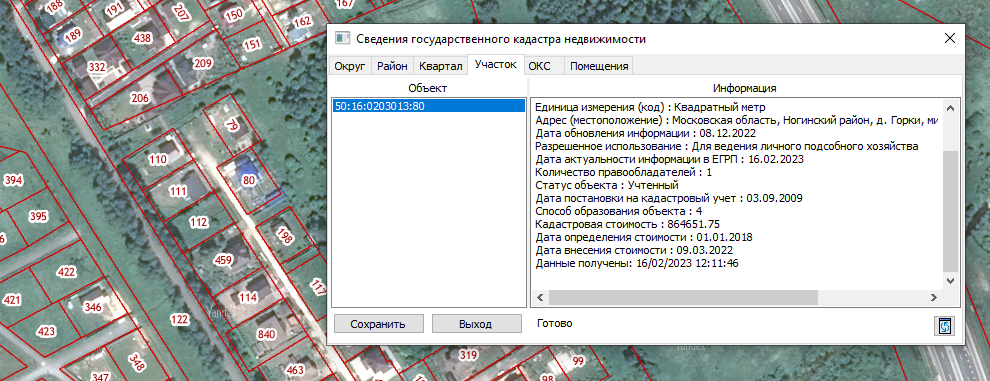Click parcel 112 label on the map
Image resolution: width=990 pixels, height=381 pixels.
(198, 222)
